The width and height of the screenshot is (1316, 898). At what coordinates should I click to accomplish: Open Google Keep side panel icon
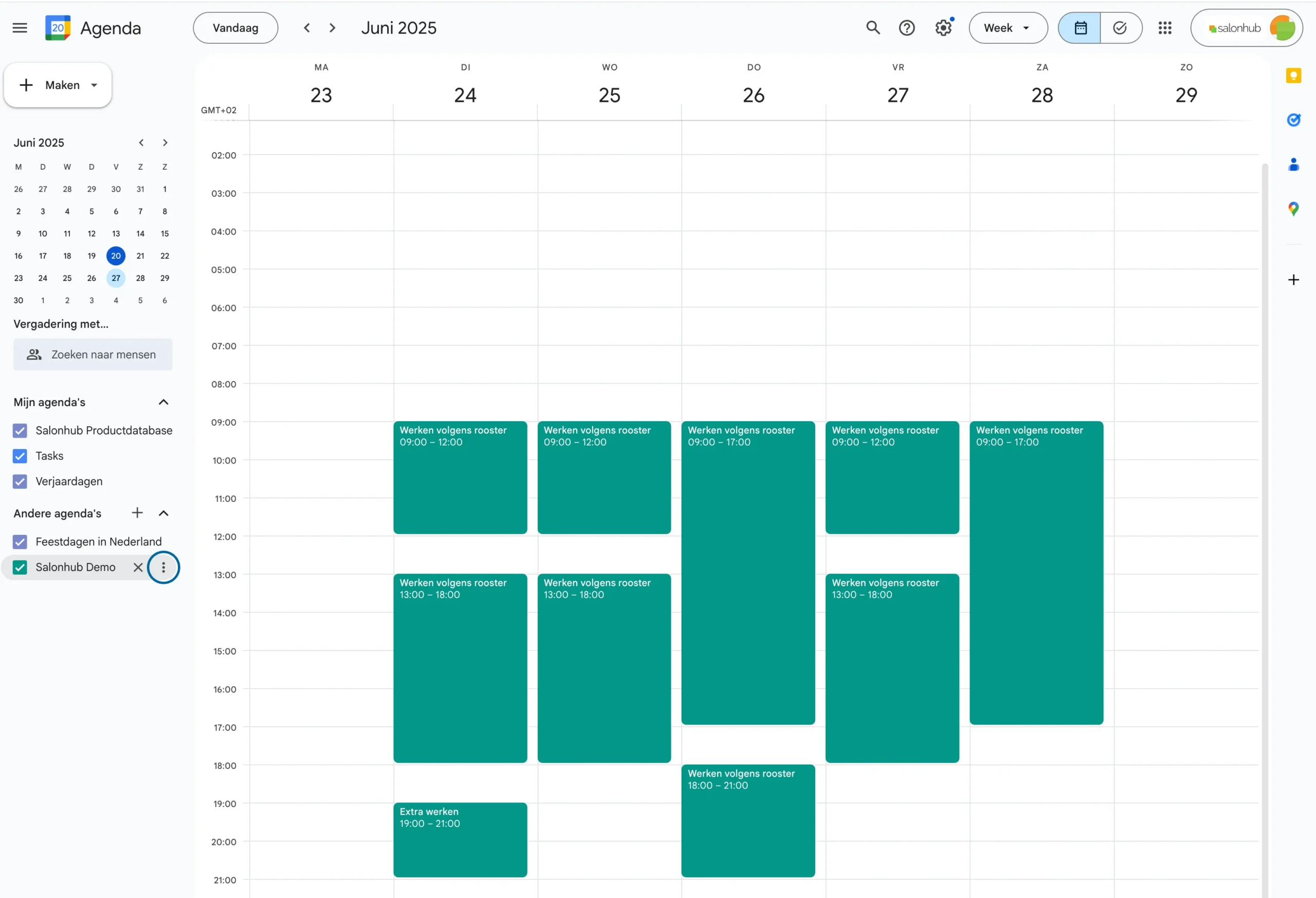tap(1293, 76)
